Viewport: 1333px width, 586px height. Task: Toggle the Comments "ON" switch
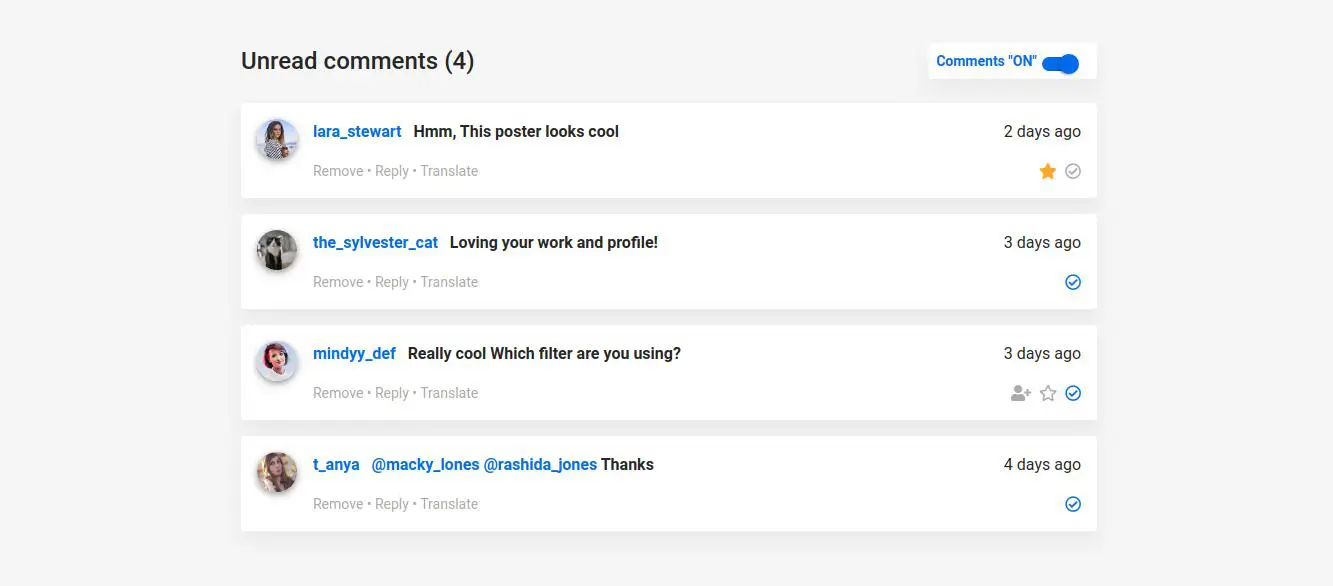pos(1060,64)
